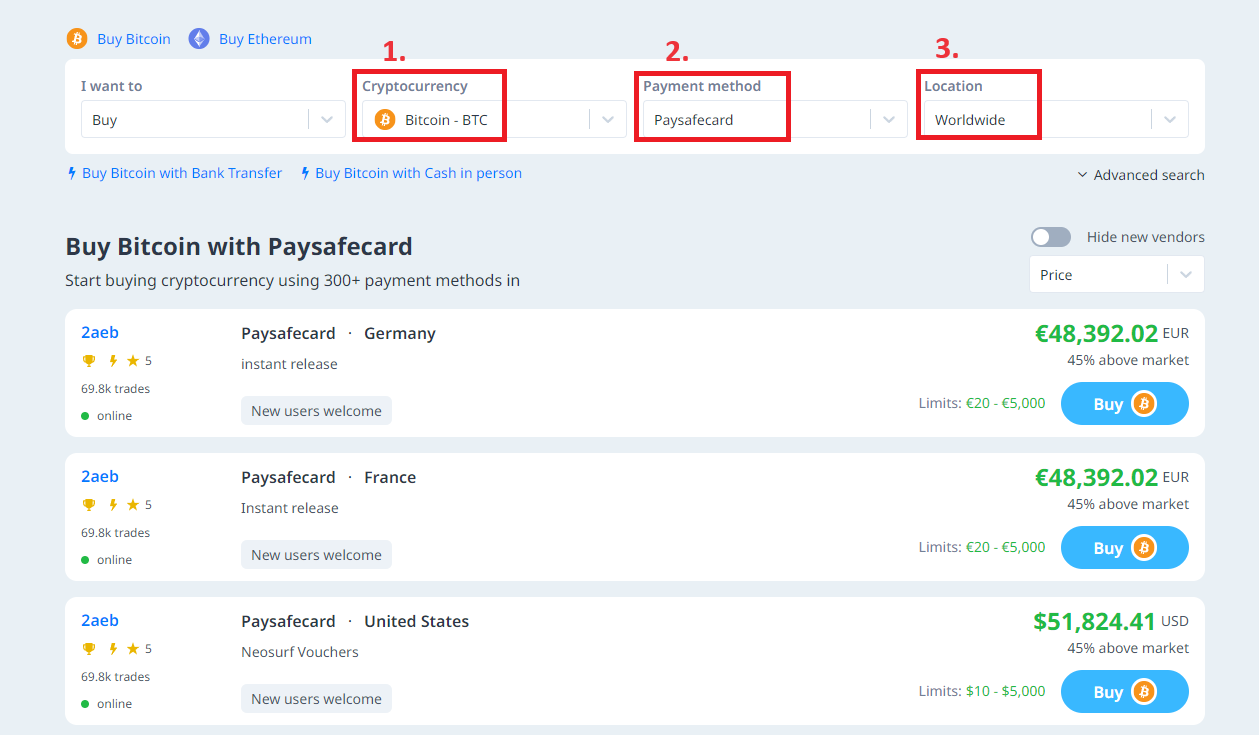Screen dimensions: 1259x735
Task: Click 'New users welcome' tag in Germany offer
Action: 316,411
